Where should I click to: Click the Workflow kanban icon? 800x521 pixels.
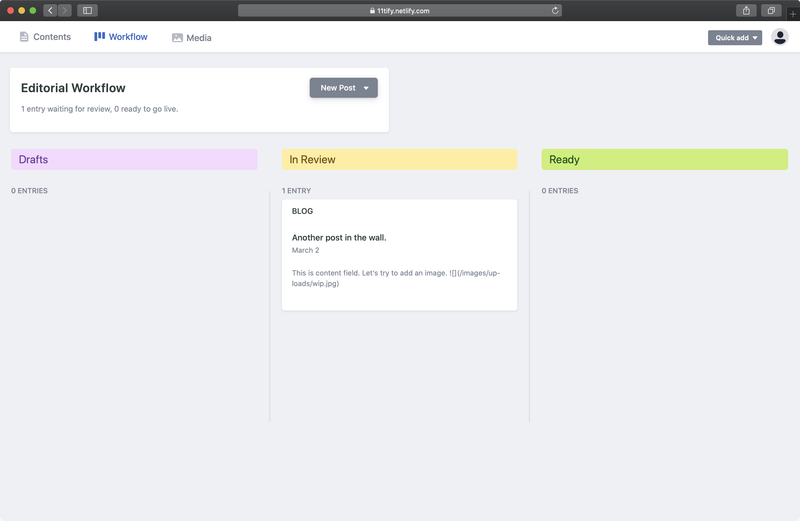click(x=99, y=36)
